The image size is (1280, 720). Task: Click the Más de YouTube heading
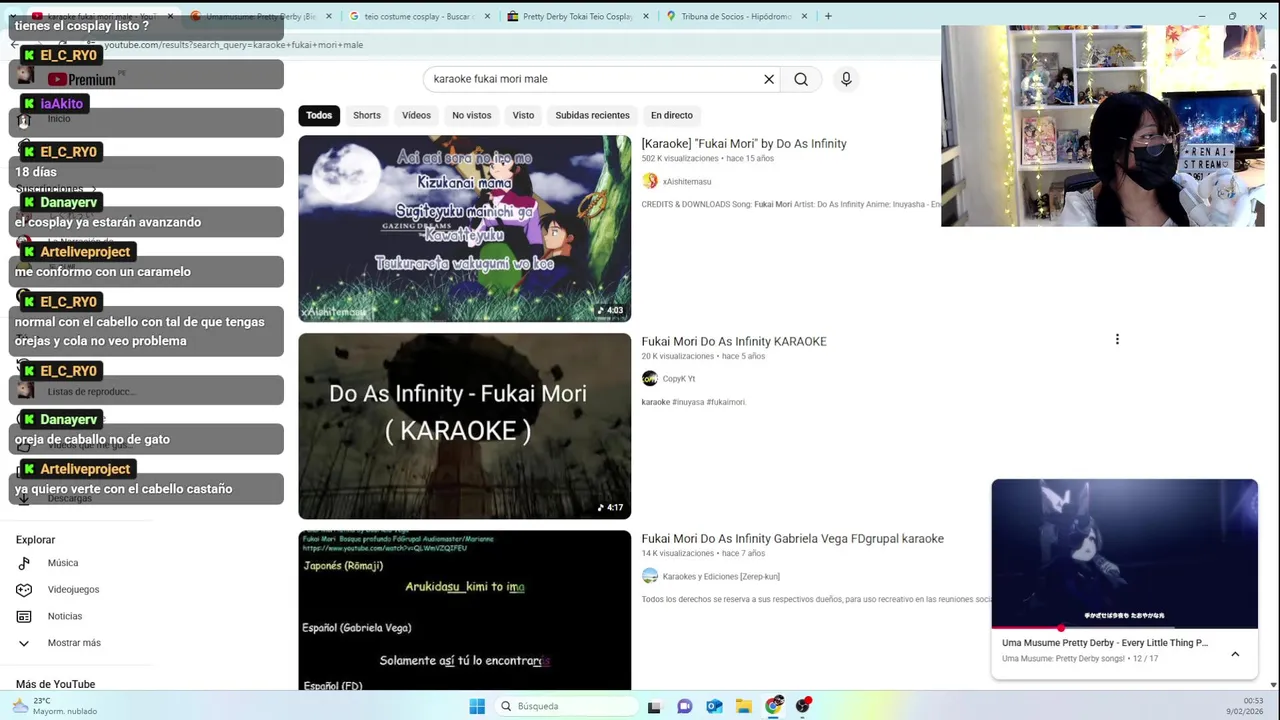click(55, 684)
